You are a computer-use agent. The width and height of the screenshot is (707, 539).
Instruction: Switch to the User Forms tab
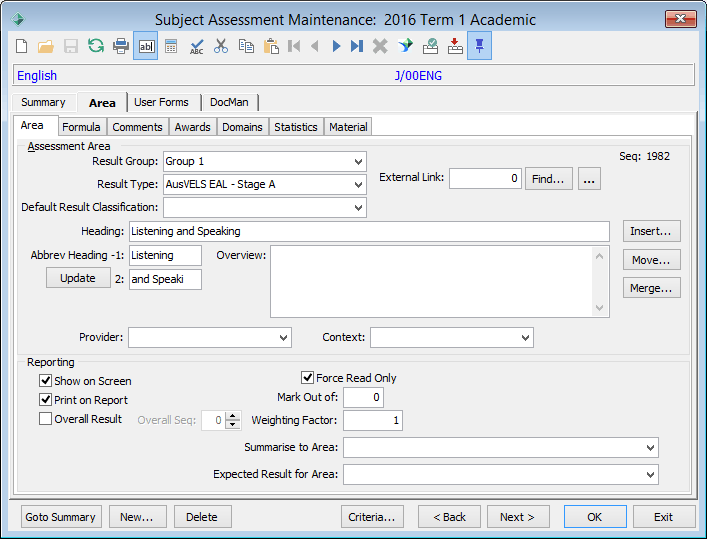(x=161, y=102)
